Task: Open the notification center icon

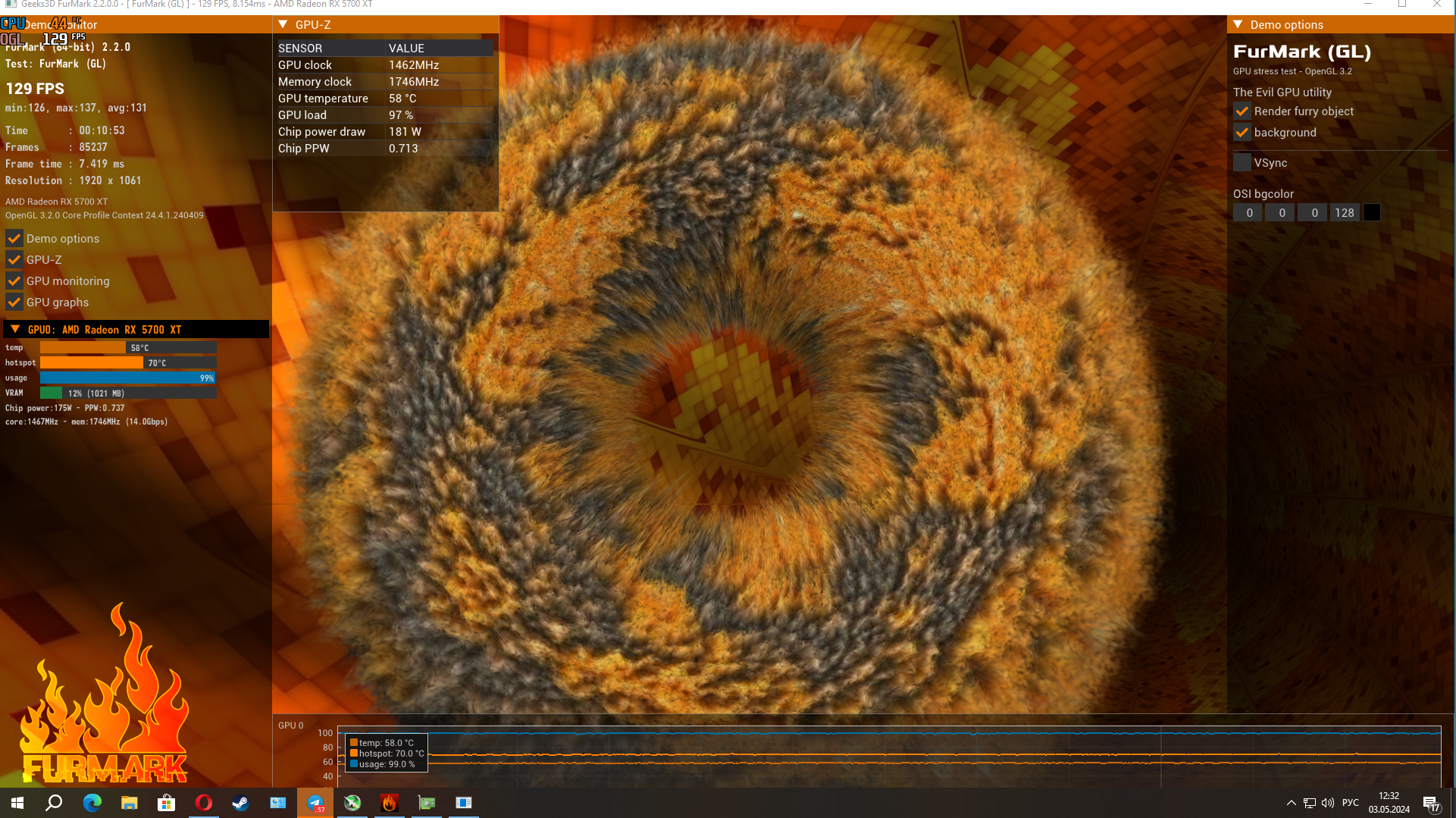Action: point(1431,804)
